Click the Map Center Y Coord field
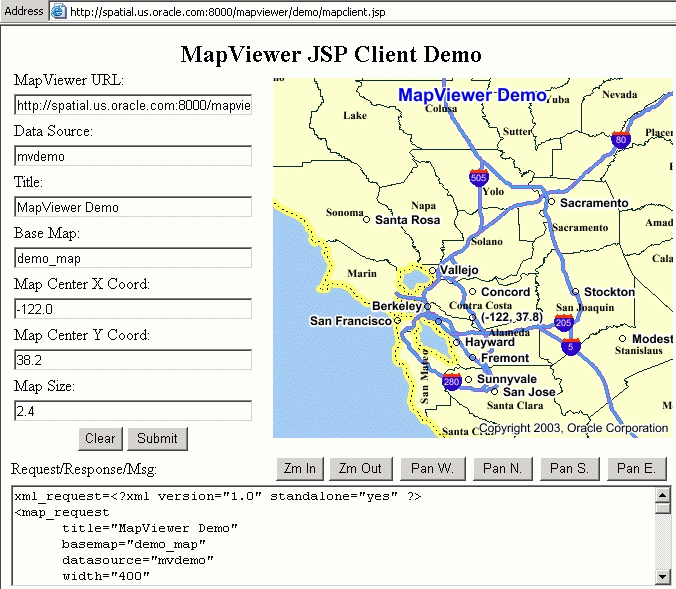Viewport: 676px width, 589px height. [x=133, y=360]
